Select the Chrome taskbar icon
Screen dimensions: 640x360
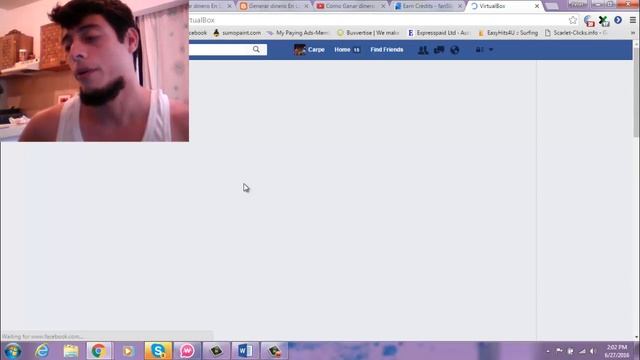tap(98, 351)
